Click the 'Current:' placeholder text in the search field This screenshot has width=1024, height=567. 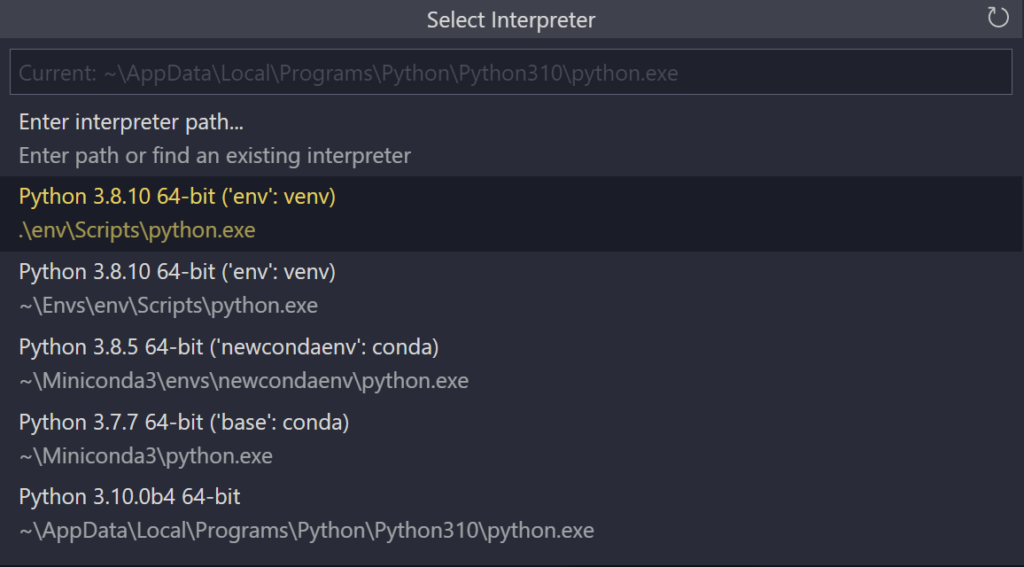[x=54, y=73]
